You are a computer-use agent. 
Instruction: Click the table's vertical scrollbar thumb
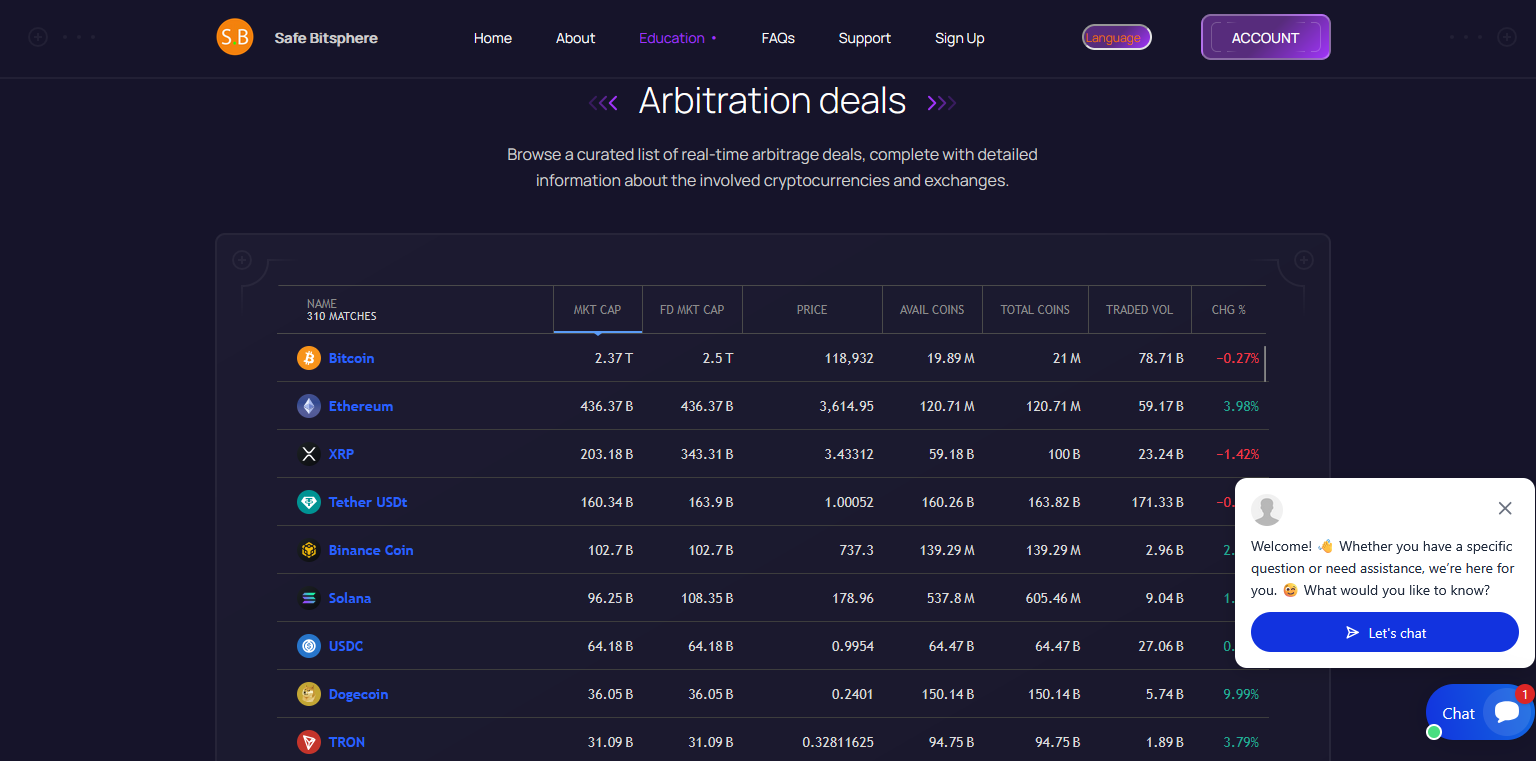click(1265, 363)
